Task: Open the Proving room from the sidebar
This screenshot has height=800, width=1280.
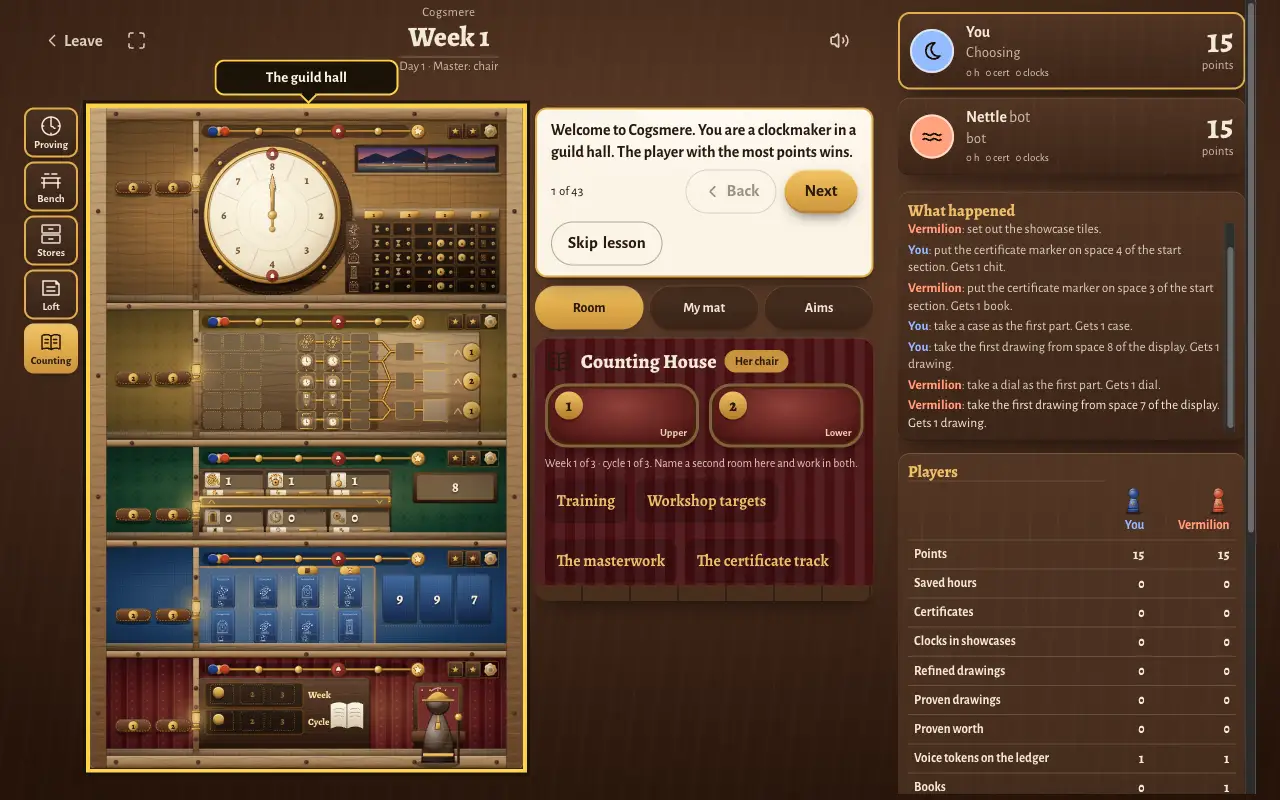Action: [51, 133]
